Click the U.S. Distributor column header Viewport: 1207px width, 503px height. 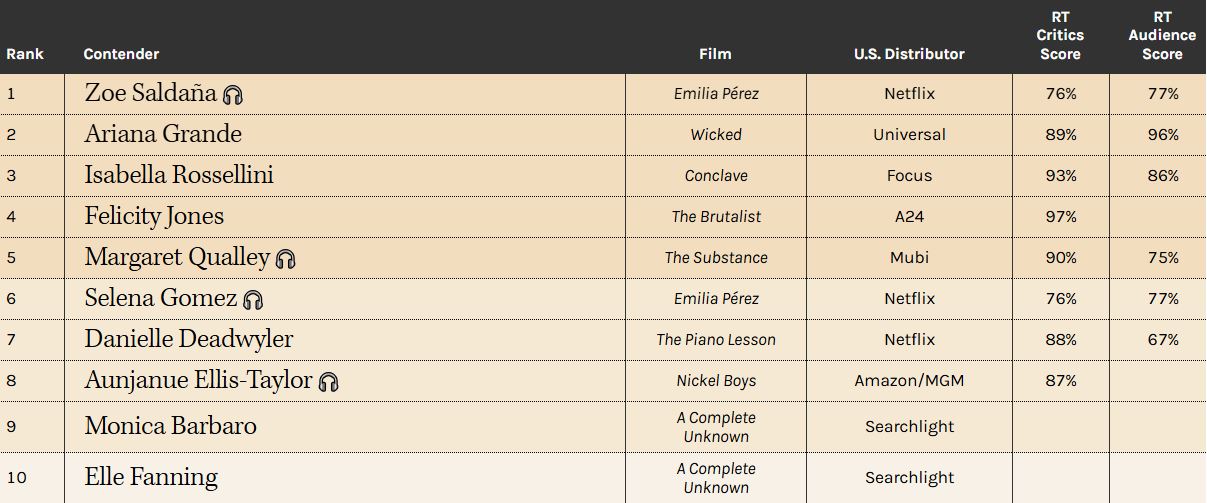909,54
